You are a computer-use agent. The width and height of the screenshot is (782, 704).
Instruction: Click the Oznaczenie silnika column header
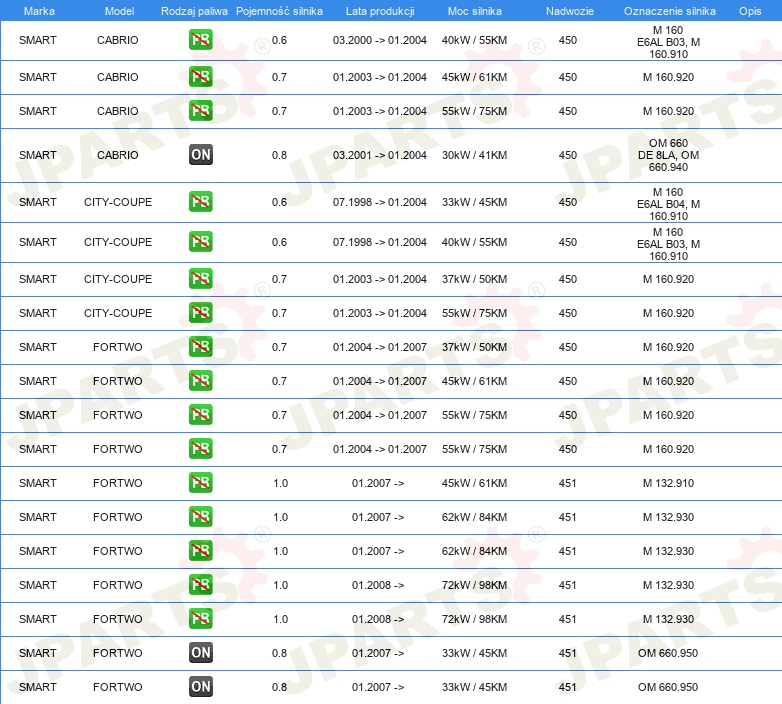pyautogui.click(x=669, y=10)
